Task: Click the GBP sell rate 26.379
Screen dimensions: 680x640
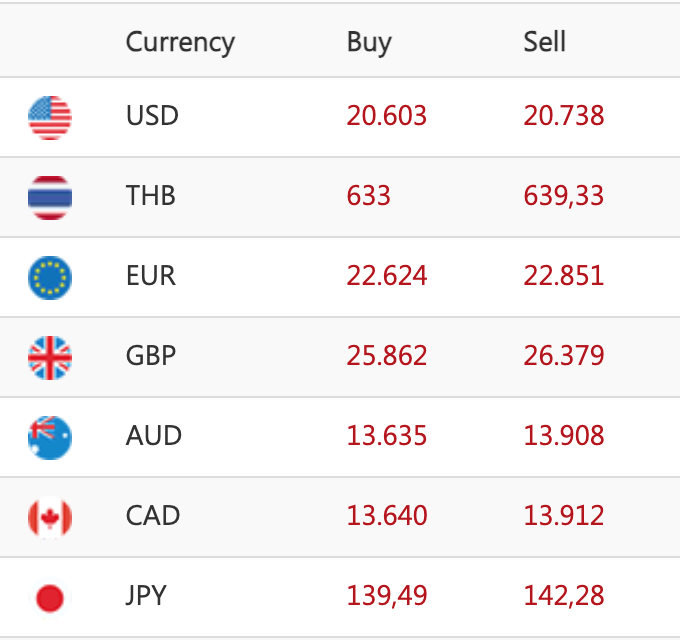Action: coord(564,356)
